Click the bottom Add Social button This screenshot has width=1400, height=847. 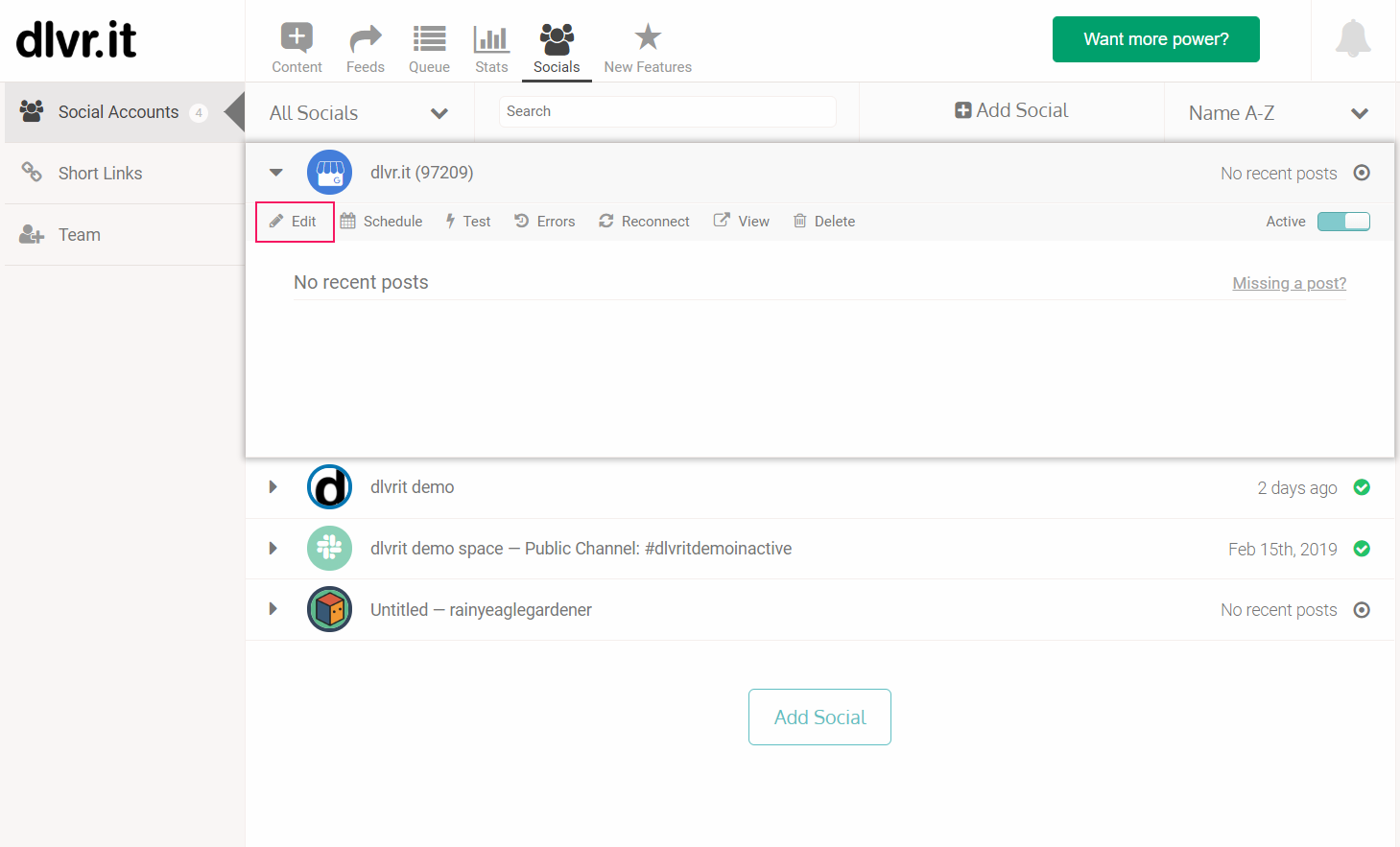pos(819,717)
